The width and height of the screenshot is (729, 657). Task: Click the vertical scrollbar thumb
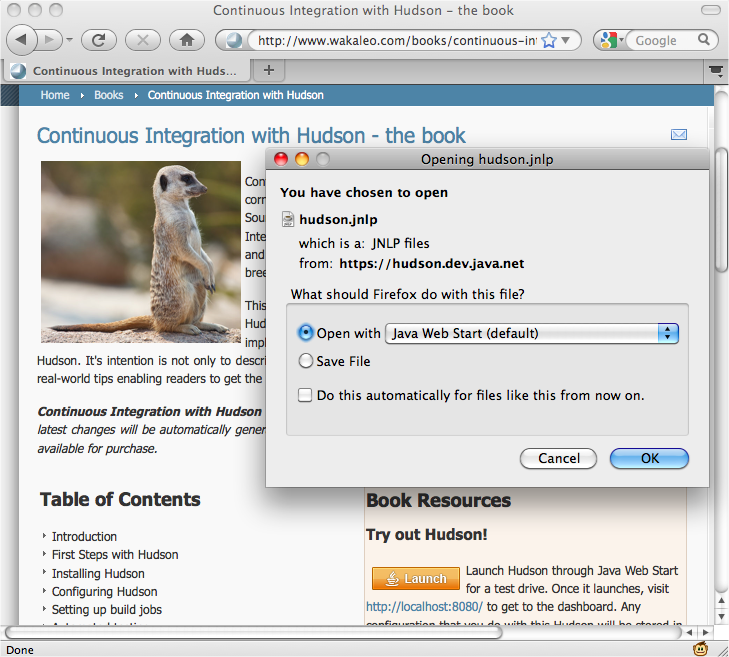pyautogui.click(x=721, y=210)
